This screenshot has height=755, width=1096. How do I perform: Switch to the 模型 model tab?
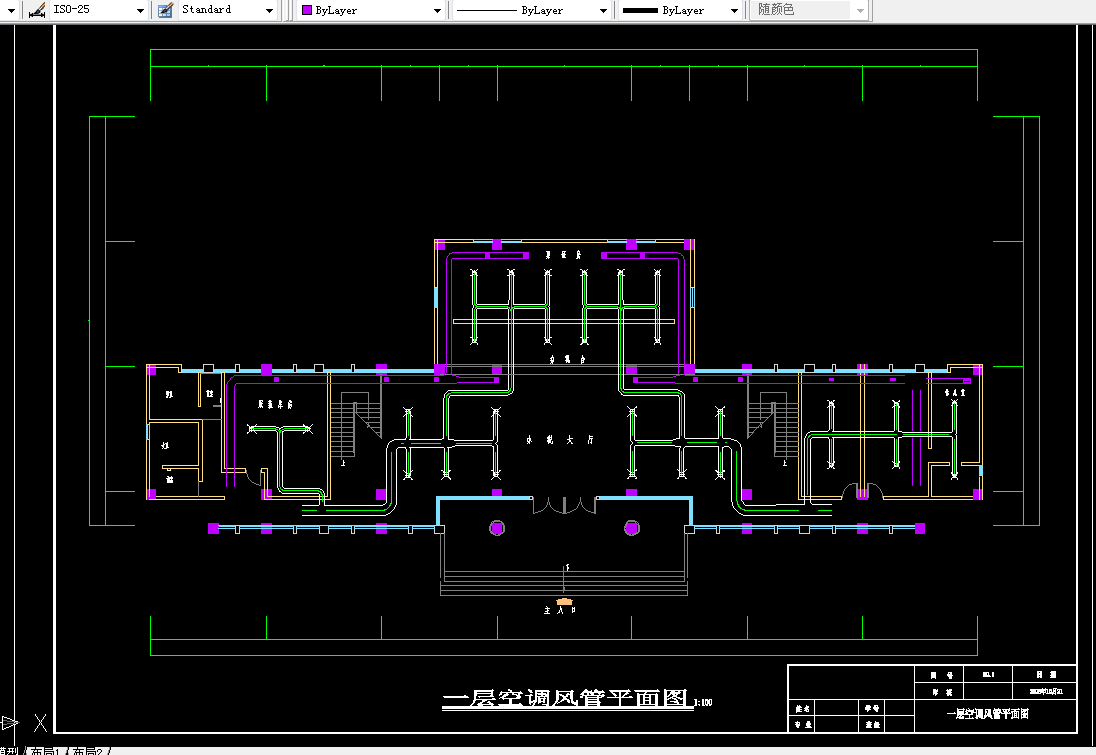pos(8,751)
